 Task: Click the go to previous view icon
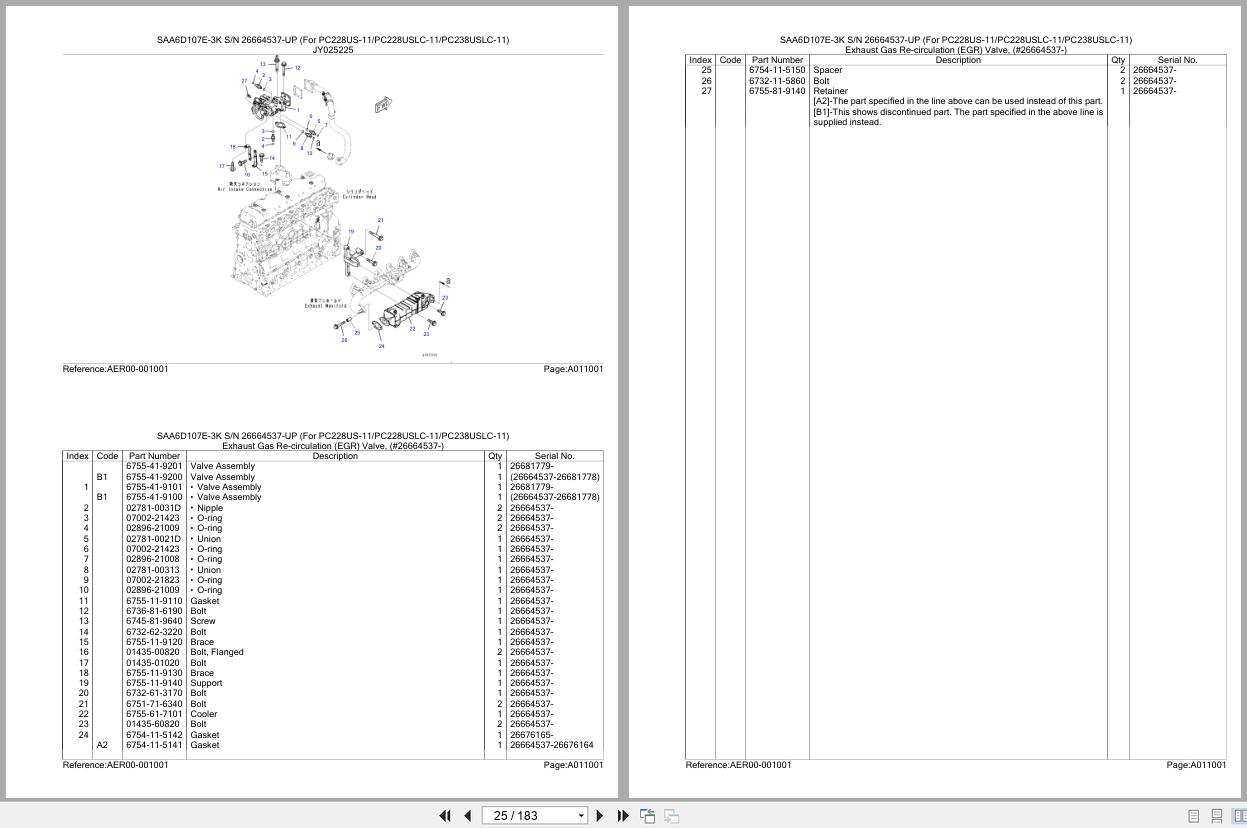tap(647, 816)
